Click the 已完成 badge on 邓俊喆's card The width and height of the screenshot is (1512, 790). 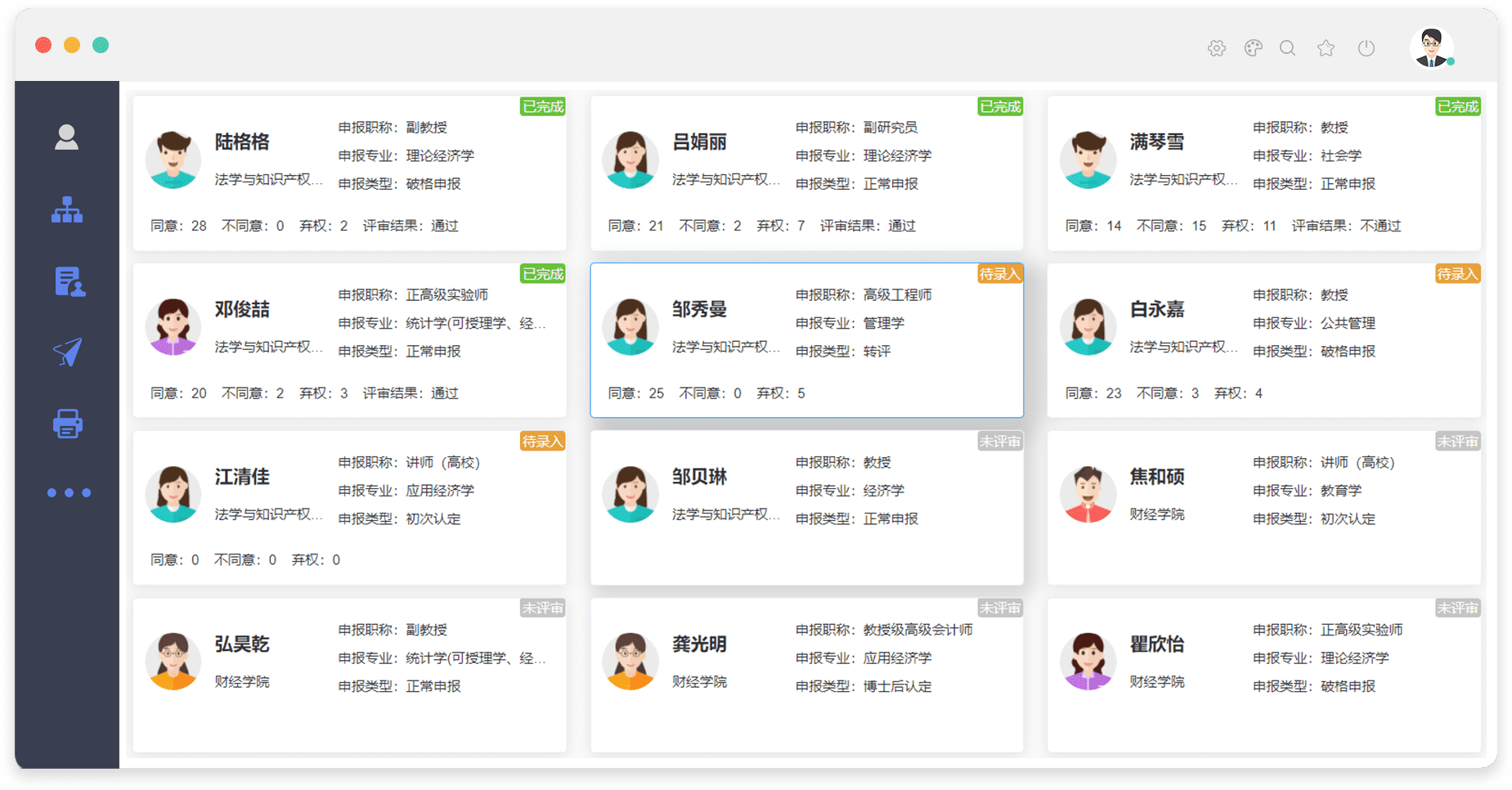pyautogui.click(x=543, y=274)
